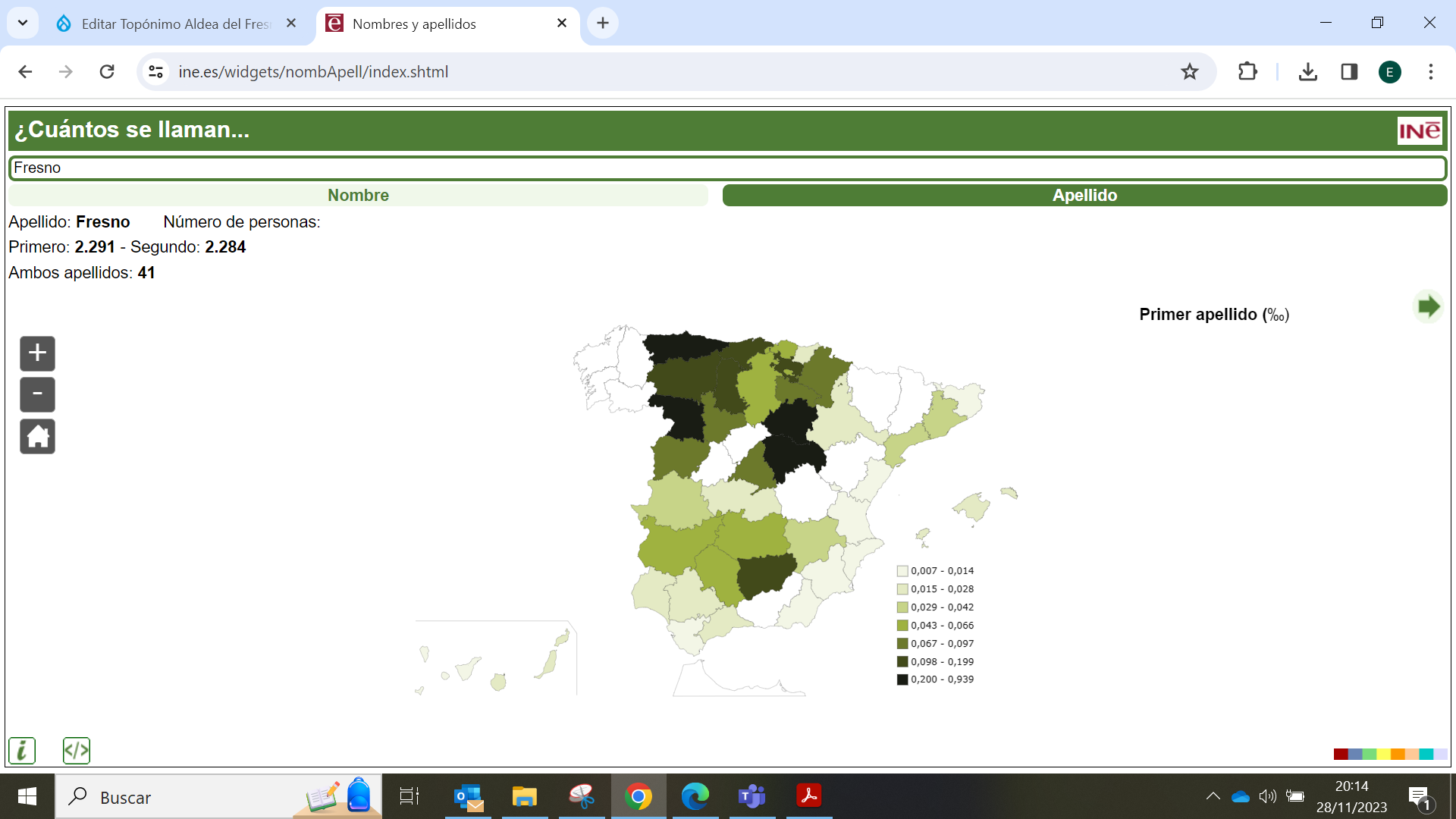Zoom in the map with plus button

tap(37, 353)
